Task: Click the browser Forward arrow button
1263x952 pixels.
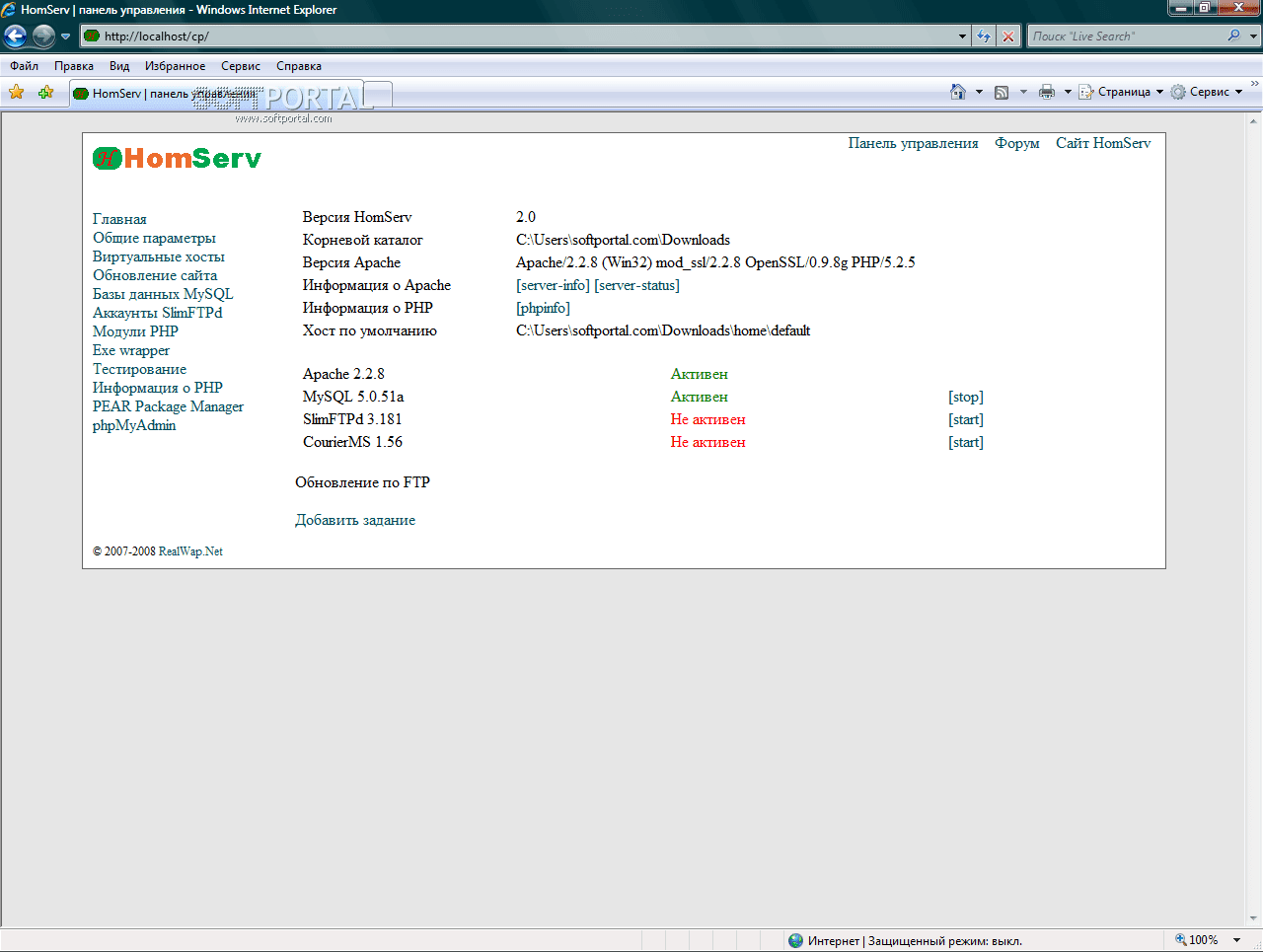Action: [43, 37]
